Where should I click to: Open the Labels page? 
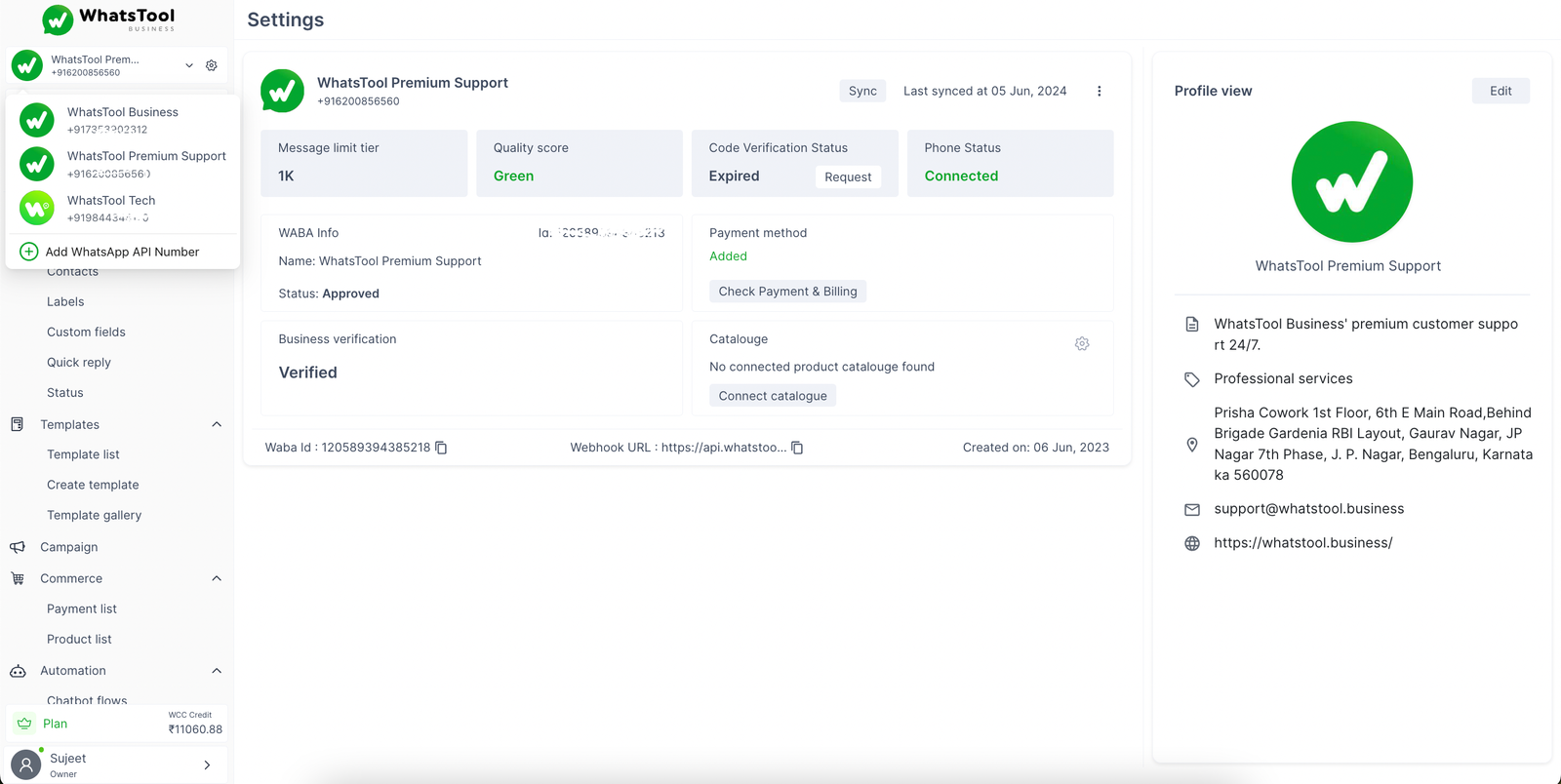tap(65, 302)
